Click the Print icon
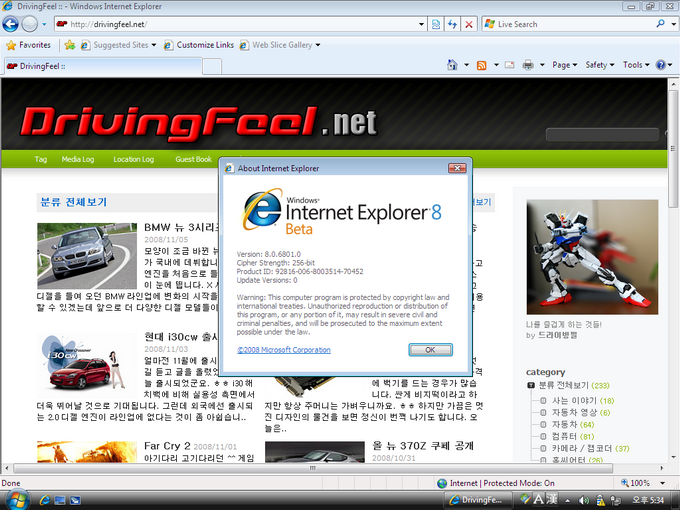 pos(528,65)
